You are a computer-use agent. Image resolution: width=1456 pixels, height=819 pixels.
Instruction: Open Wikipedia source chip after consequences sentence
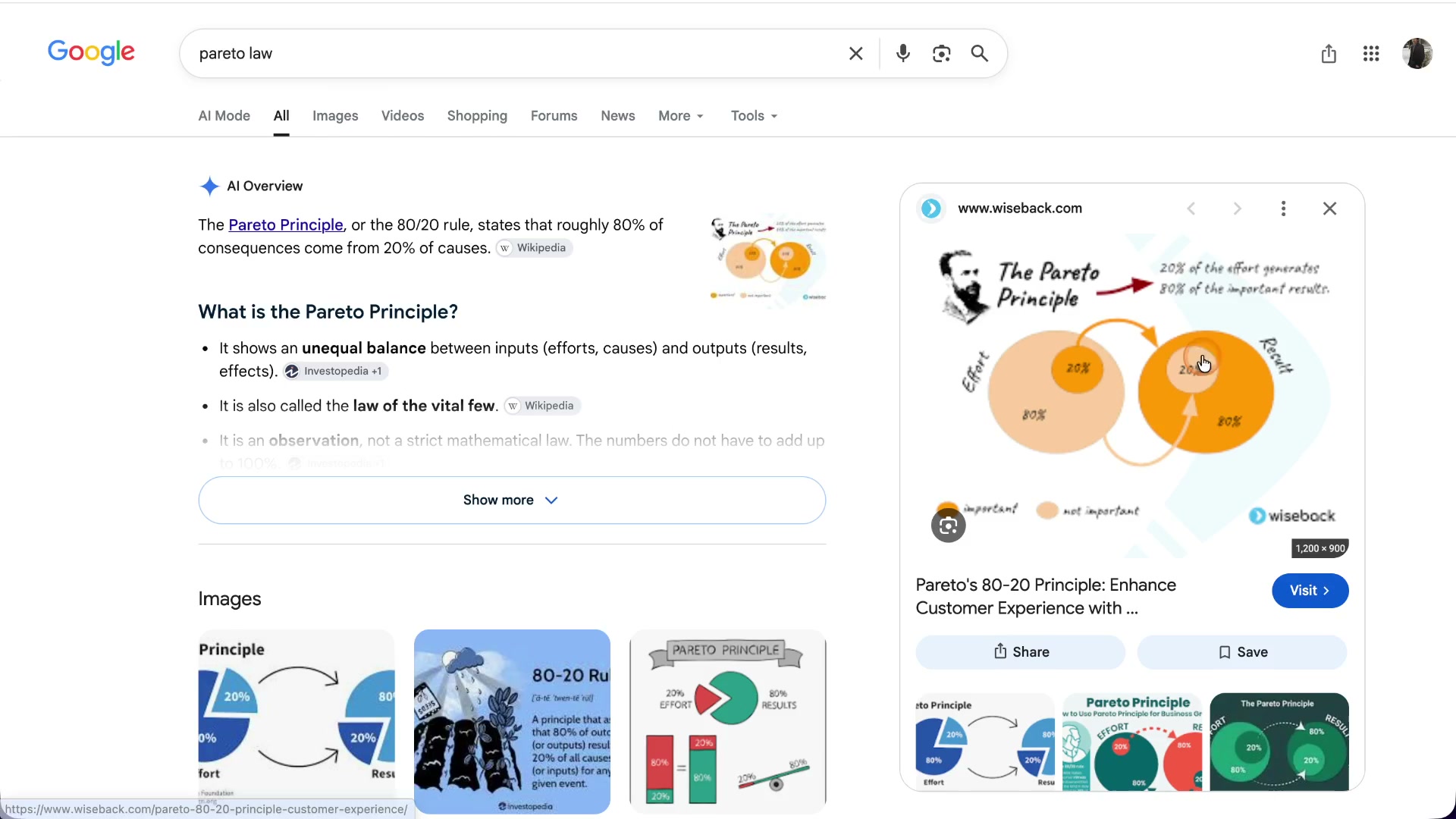tap(534, 248)
